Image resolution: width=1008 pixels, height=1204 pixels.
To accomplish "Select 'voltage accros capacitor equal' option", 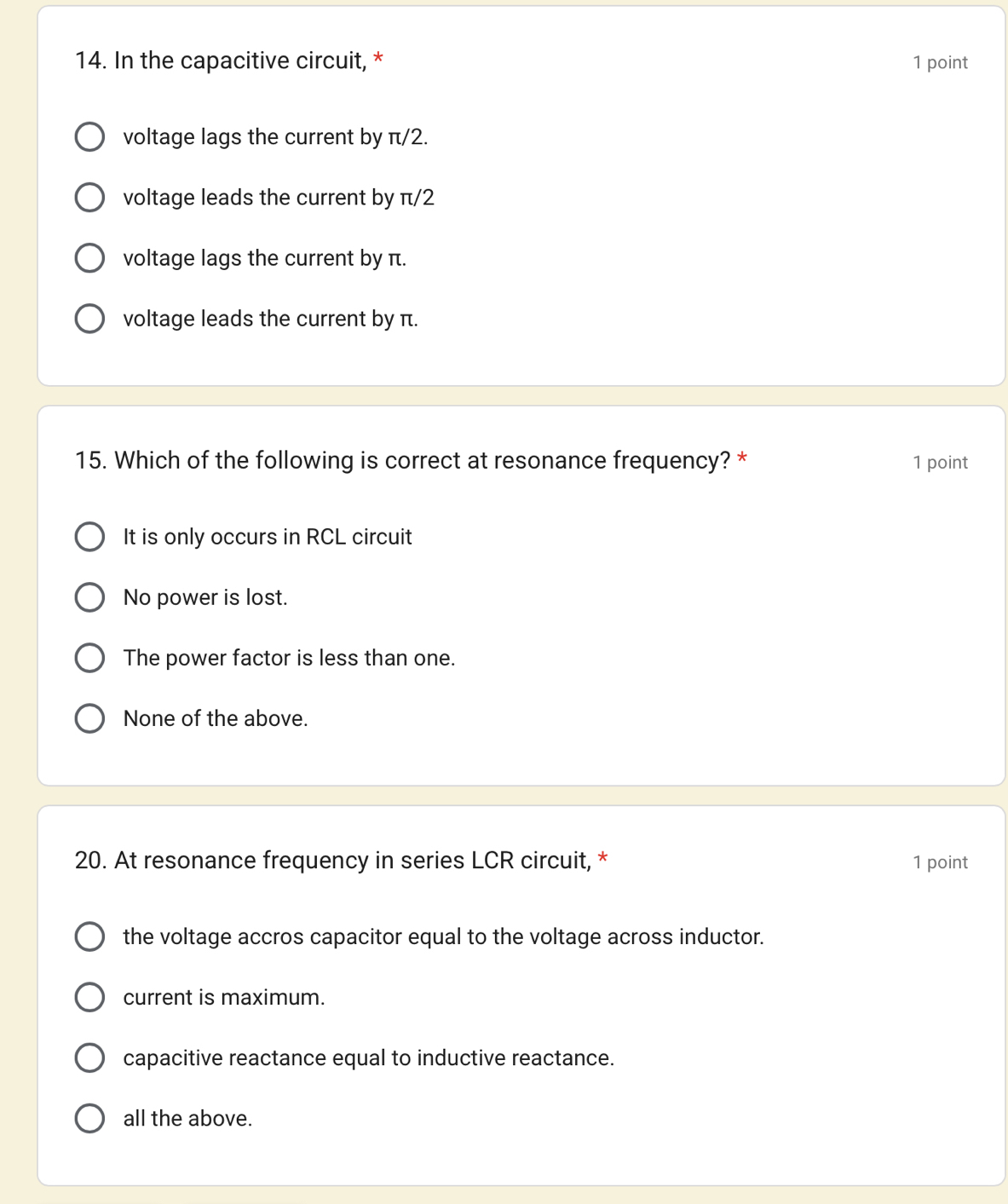I will pos(89,936).
